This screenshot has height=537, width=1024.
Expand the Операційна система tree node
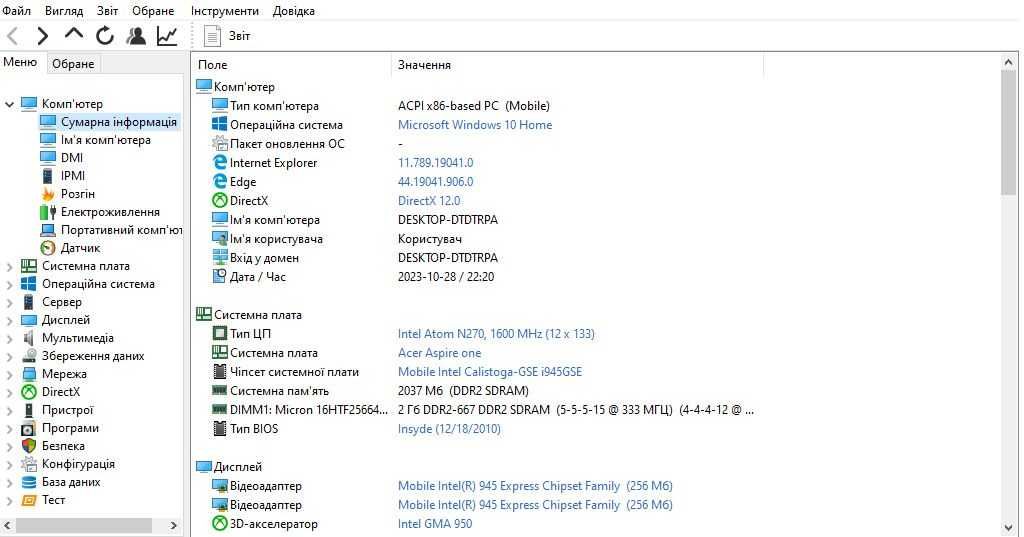(x=9, y=284)
